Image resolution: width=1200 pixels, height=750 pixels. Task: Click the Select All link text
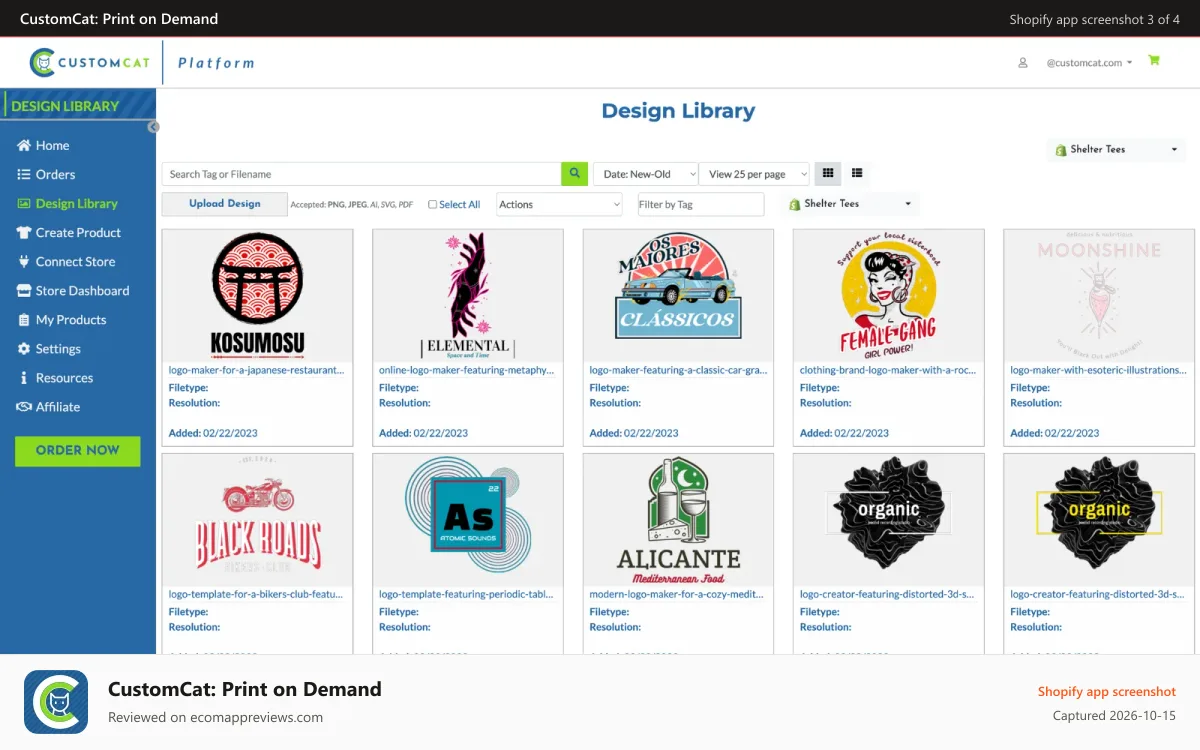[460, 205]
